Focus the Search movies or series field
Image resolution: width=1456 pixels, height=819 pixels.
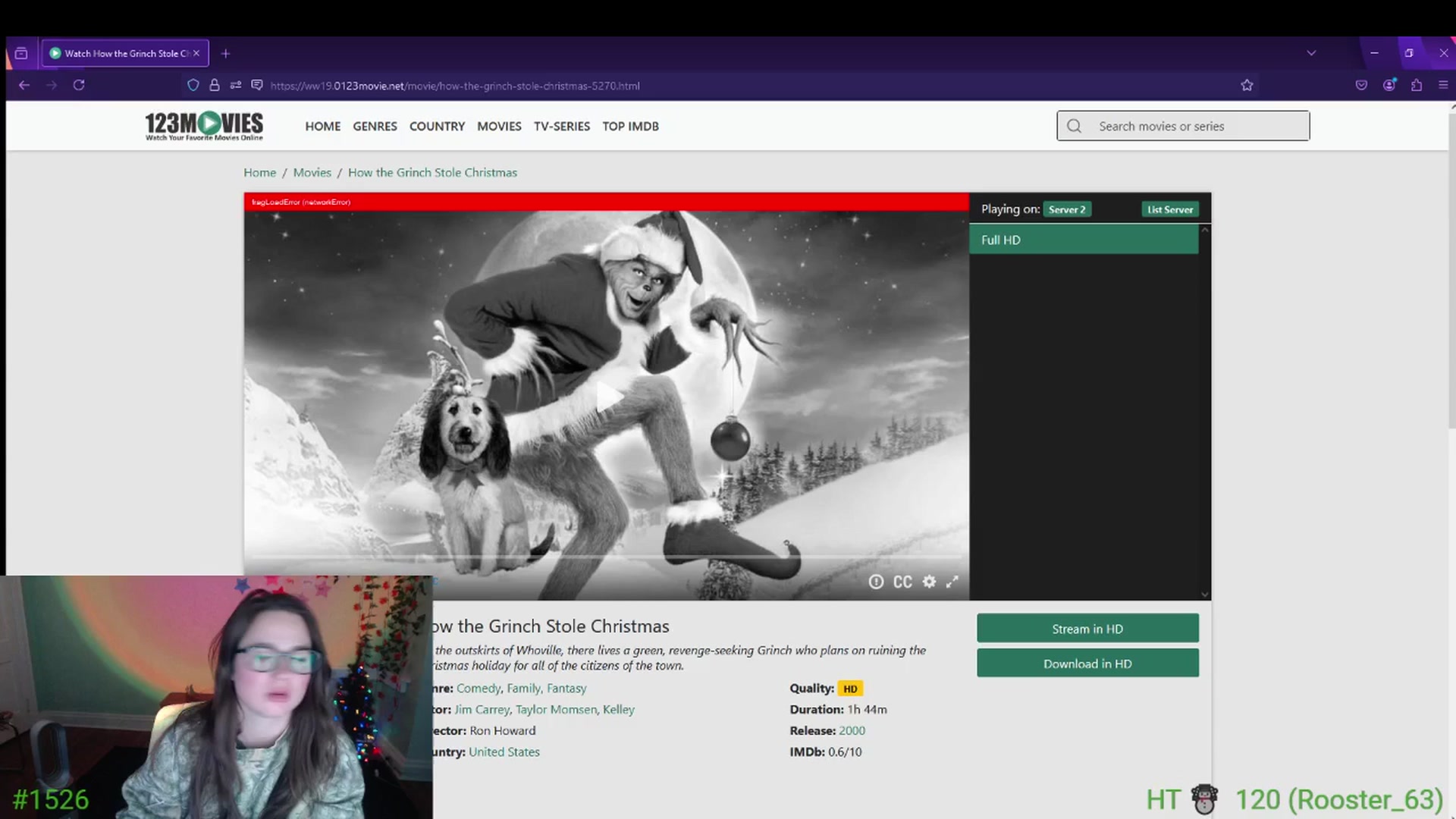coord(1183,126)
